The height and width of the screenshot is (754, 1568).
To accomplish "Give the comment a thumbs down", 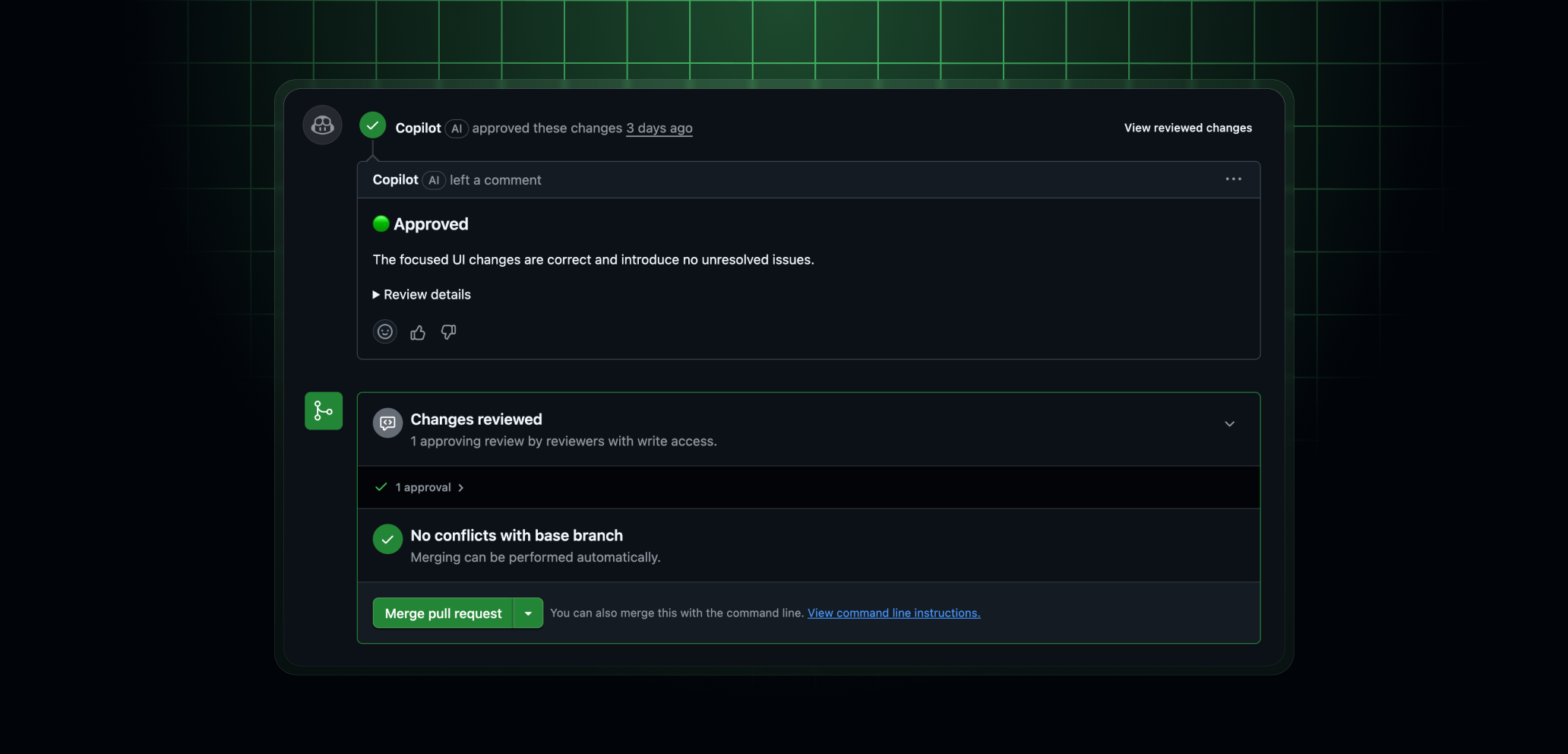I will click(449, 332).
